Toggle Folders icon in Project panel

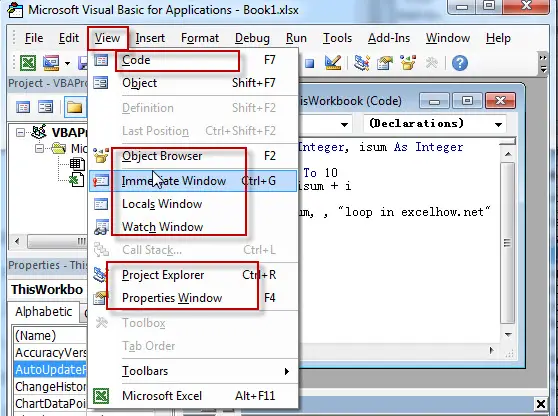pos(74,107)
